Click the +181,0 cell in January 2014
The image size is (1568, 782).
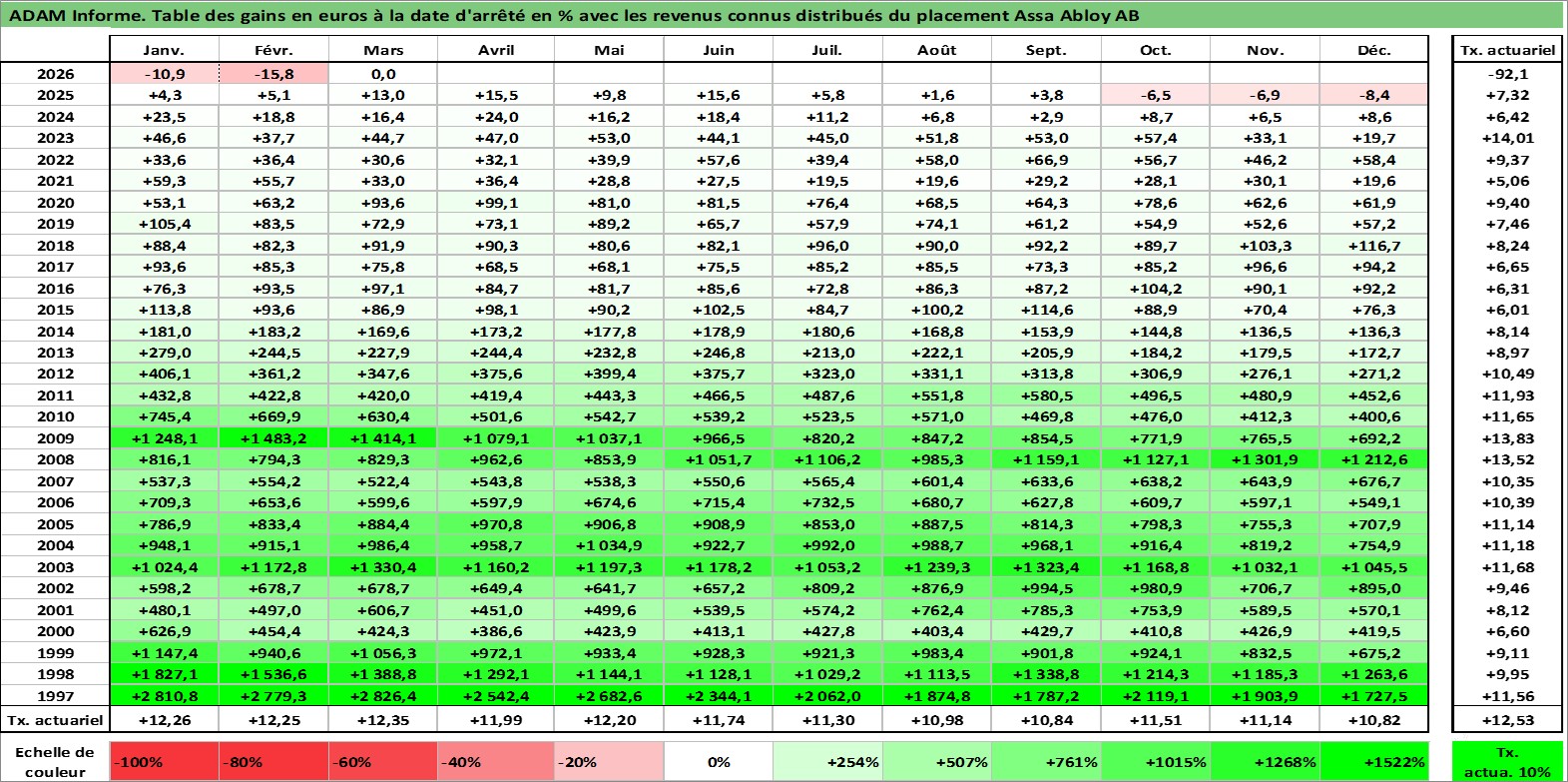click(x=164, y=332)
